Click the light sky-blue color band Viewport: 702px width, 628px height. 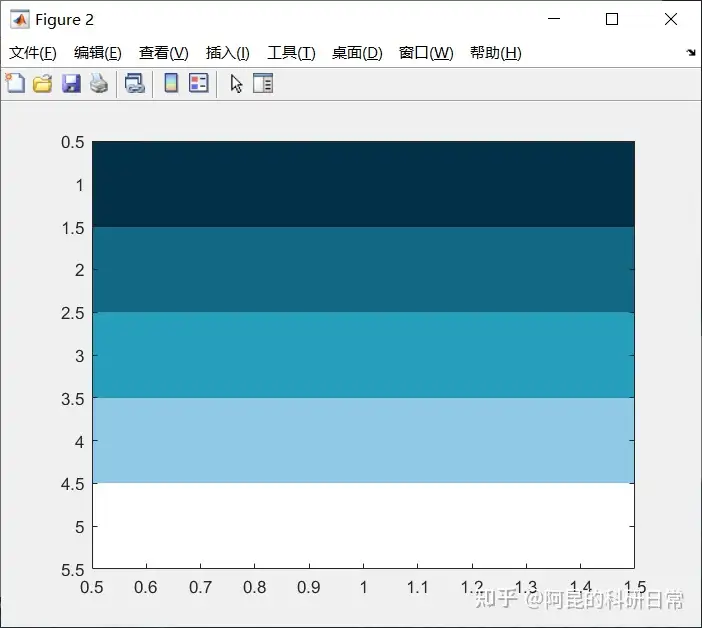pos(363,440)
